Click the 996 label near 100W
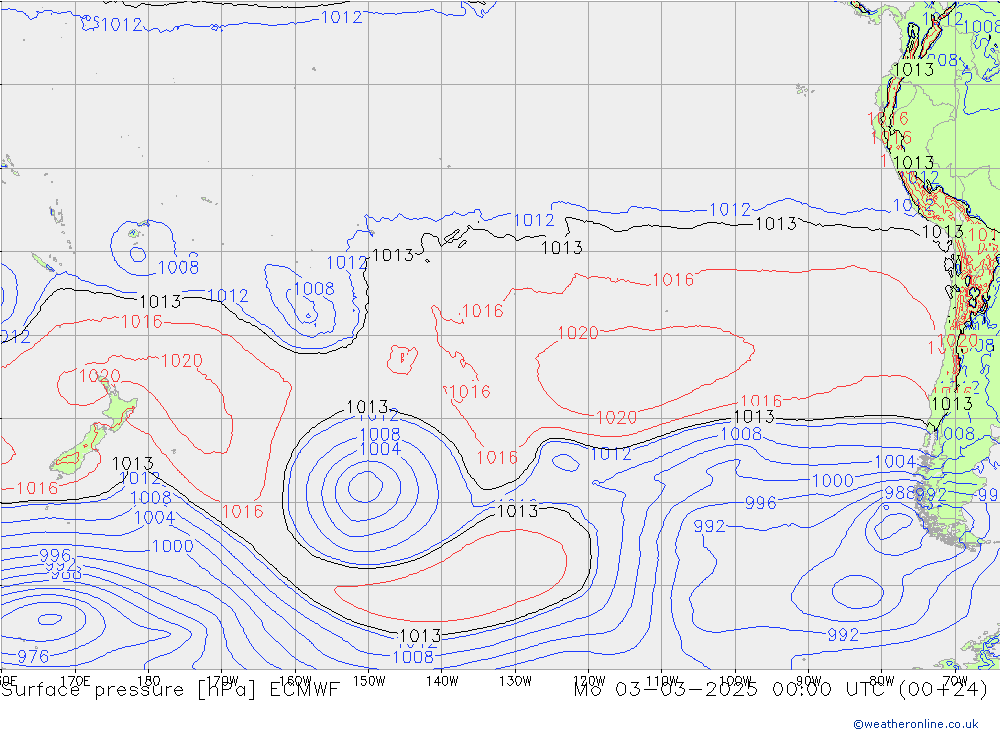Screen dimensions: 1000x733 760,503
